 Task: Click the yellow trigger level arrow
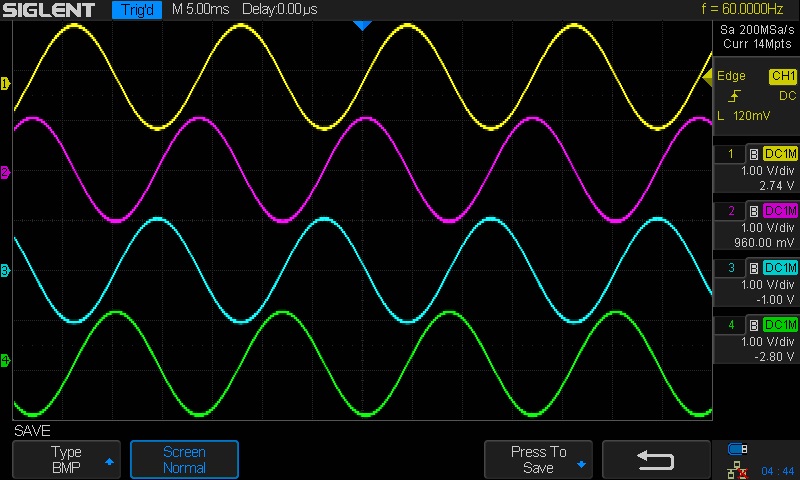[x=707, y=77]
